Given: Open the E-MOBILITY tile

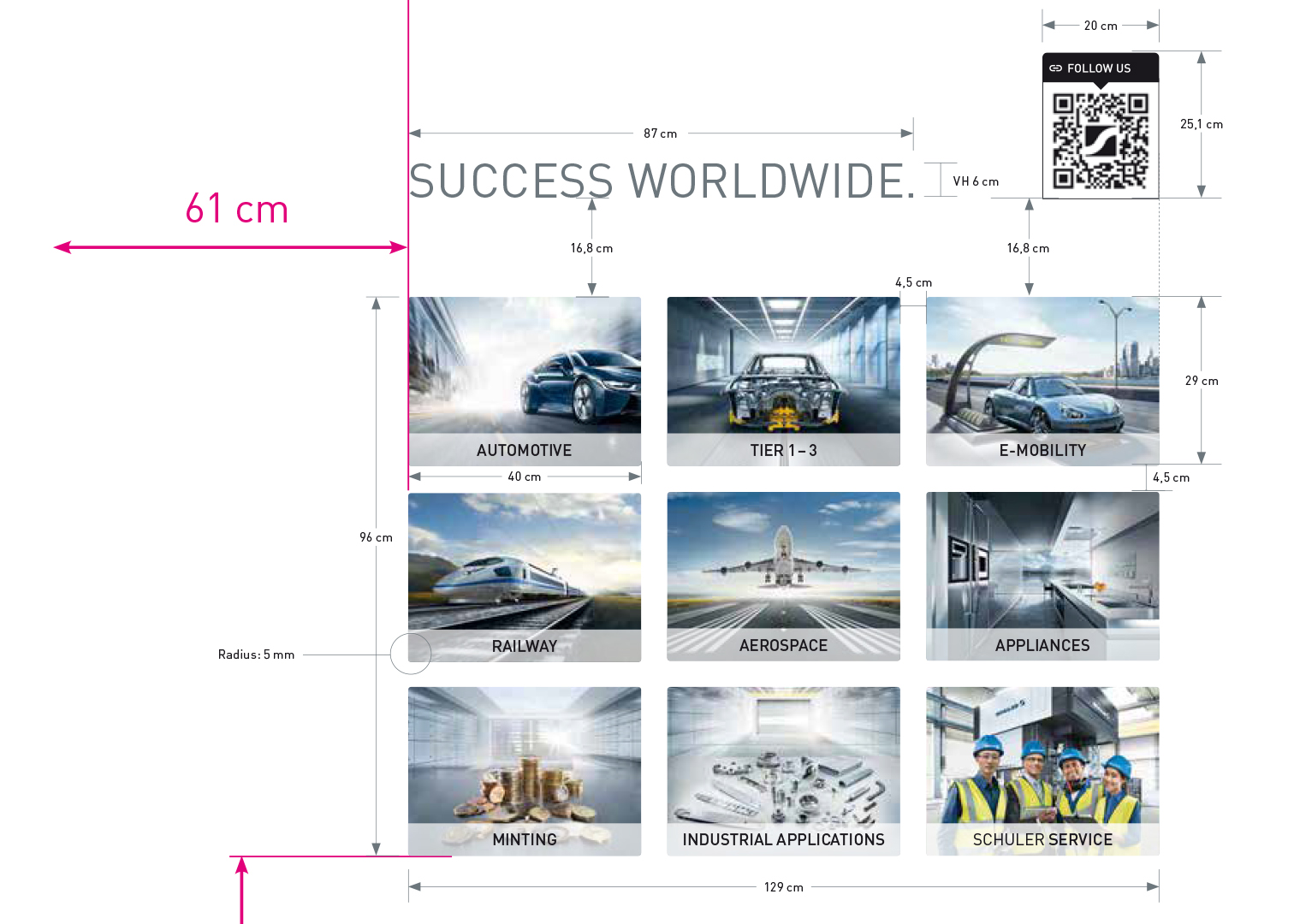Looking at the screenshot, I should pyautogui.click(x=1042, y=381).
